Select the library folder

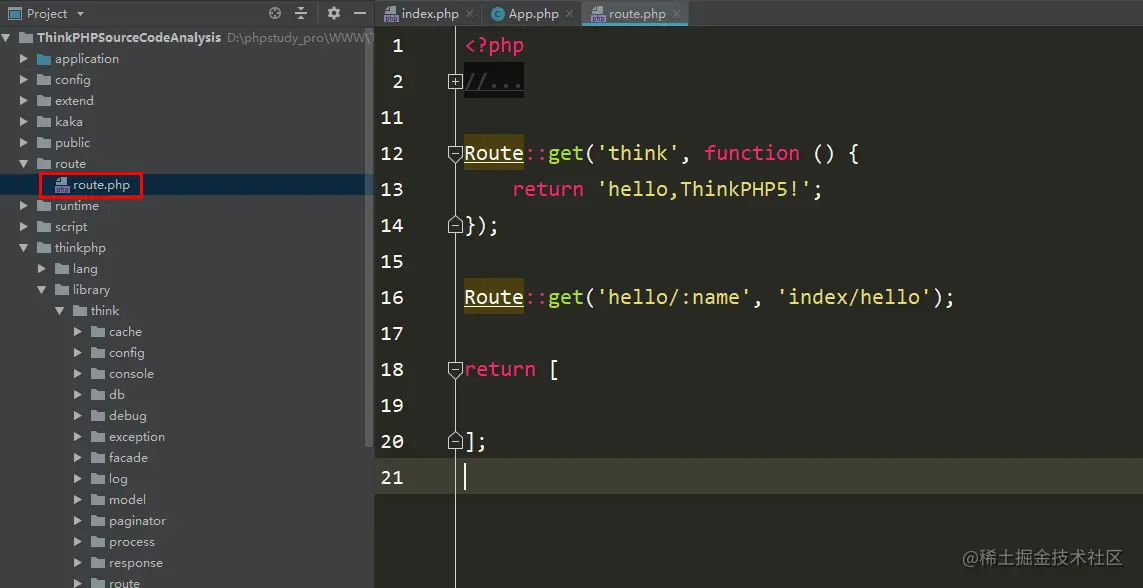pos(82,290)
